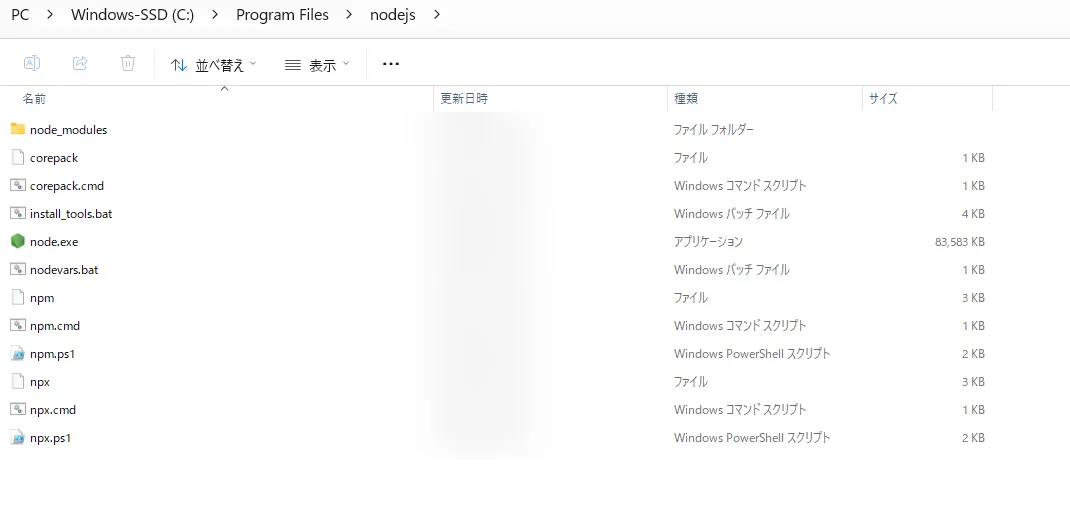Sort by the サイズ column header

coord(883,99)
